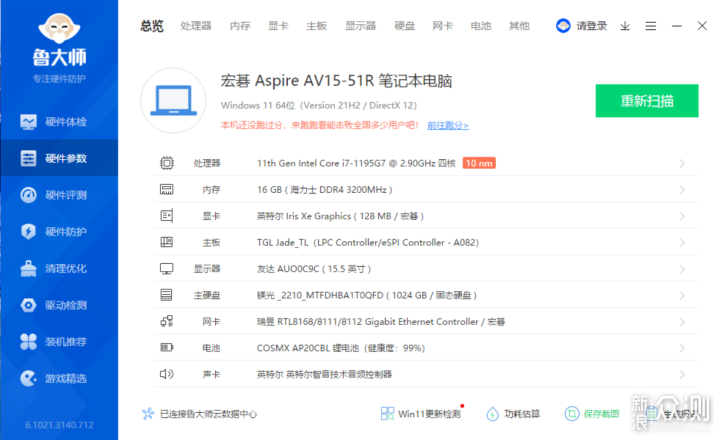Viewport: 720px width, 440px height.
Task: Click version number 6.1021.3140.712
Action: pos(59,425)
